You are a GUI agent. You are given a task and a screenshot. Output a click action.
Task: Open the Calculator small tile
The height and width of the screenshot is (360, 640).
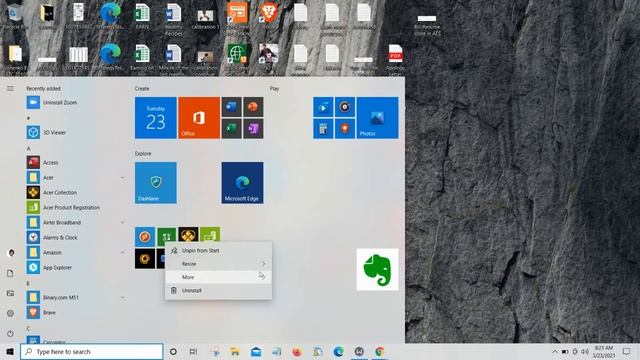tap(323, 129)
